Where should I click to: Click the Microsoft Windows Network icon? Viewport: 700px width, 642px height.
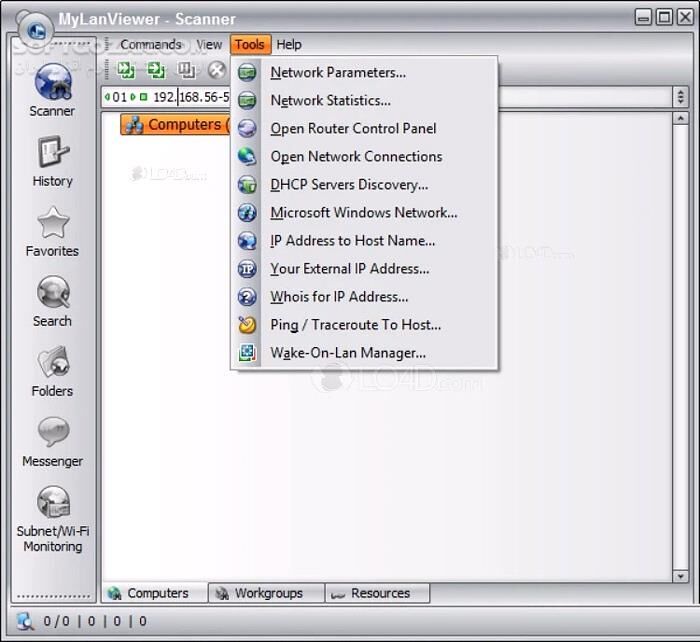[247, 213]
